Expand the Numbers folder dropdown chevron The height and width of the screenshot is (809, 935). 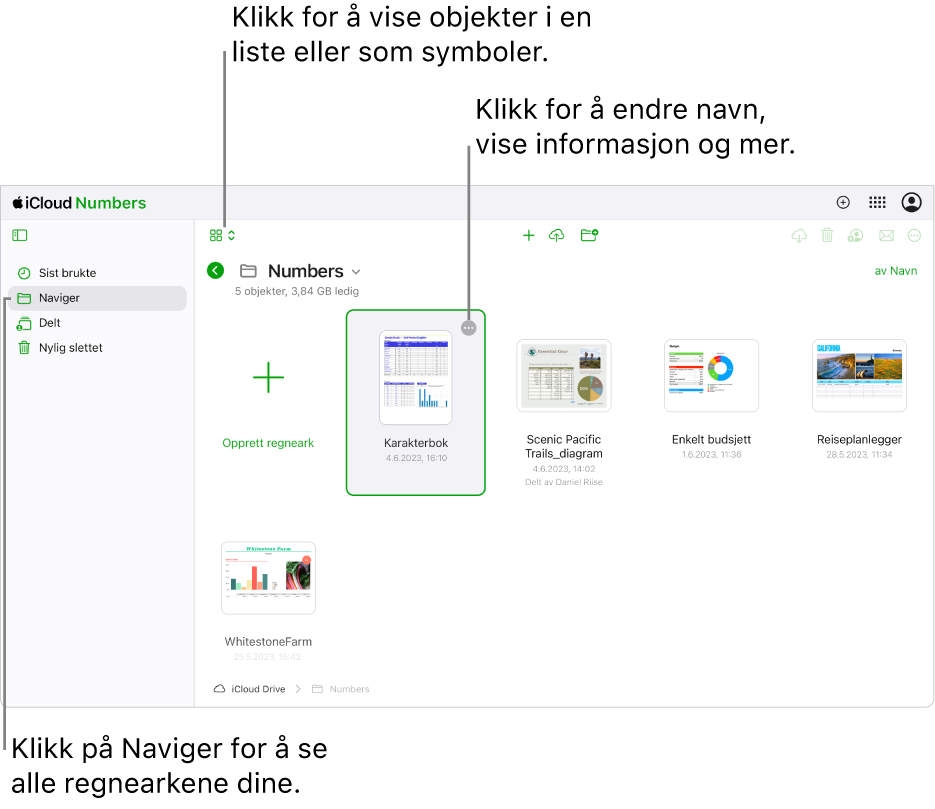[356, 272]
